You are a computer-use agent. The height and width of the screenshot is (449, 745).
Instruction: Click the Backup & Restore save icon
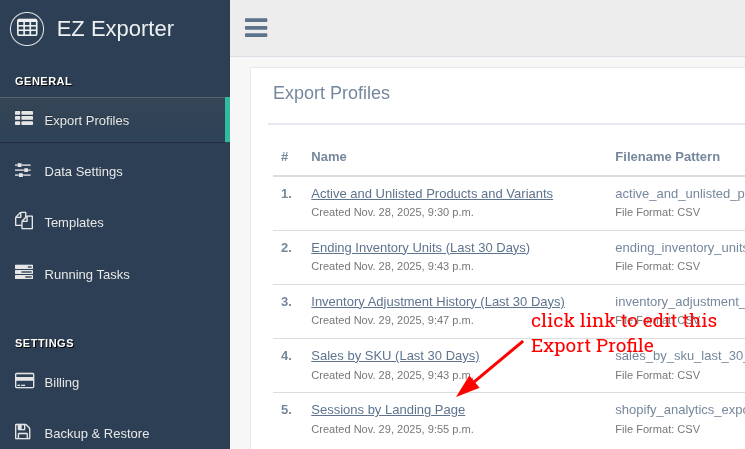[x=23, y=432]
